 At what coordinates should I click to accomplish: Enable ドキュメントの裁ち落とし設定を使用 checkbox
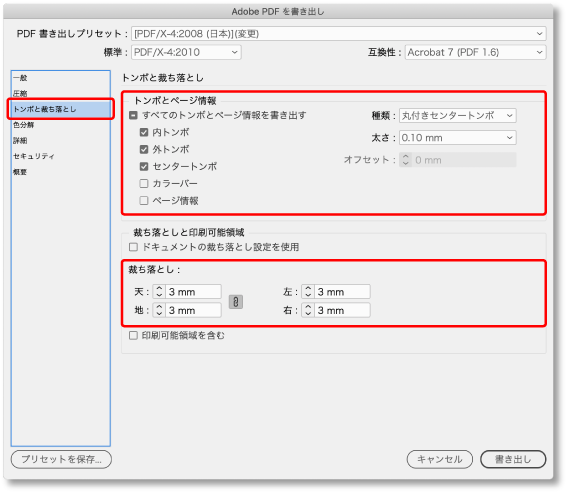pos(133,247)
